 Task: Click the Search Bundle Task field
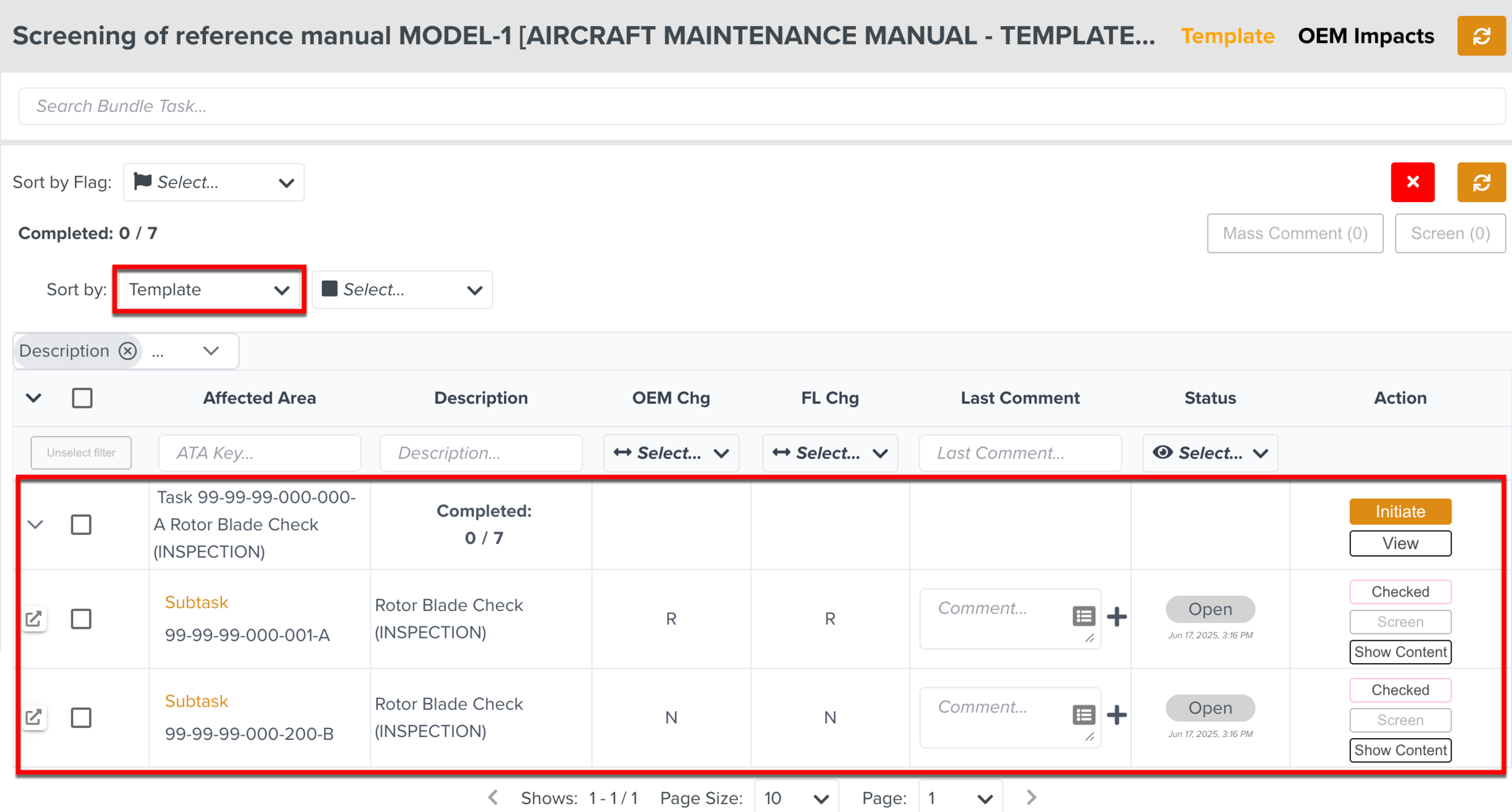[x=761, y=106]
